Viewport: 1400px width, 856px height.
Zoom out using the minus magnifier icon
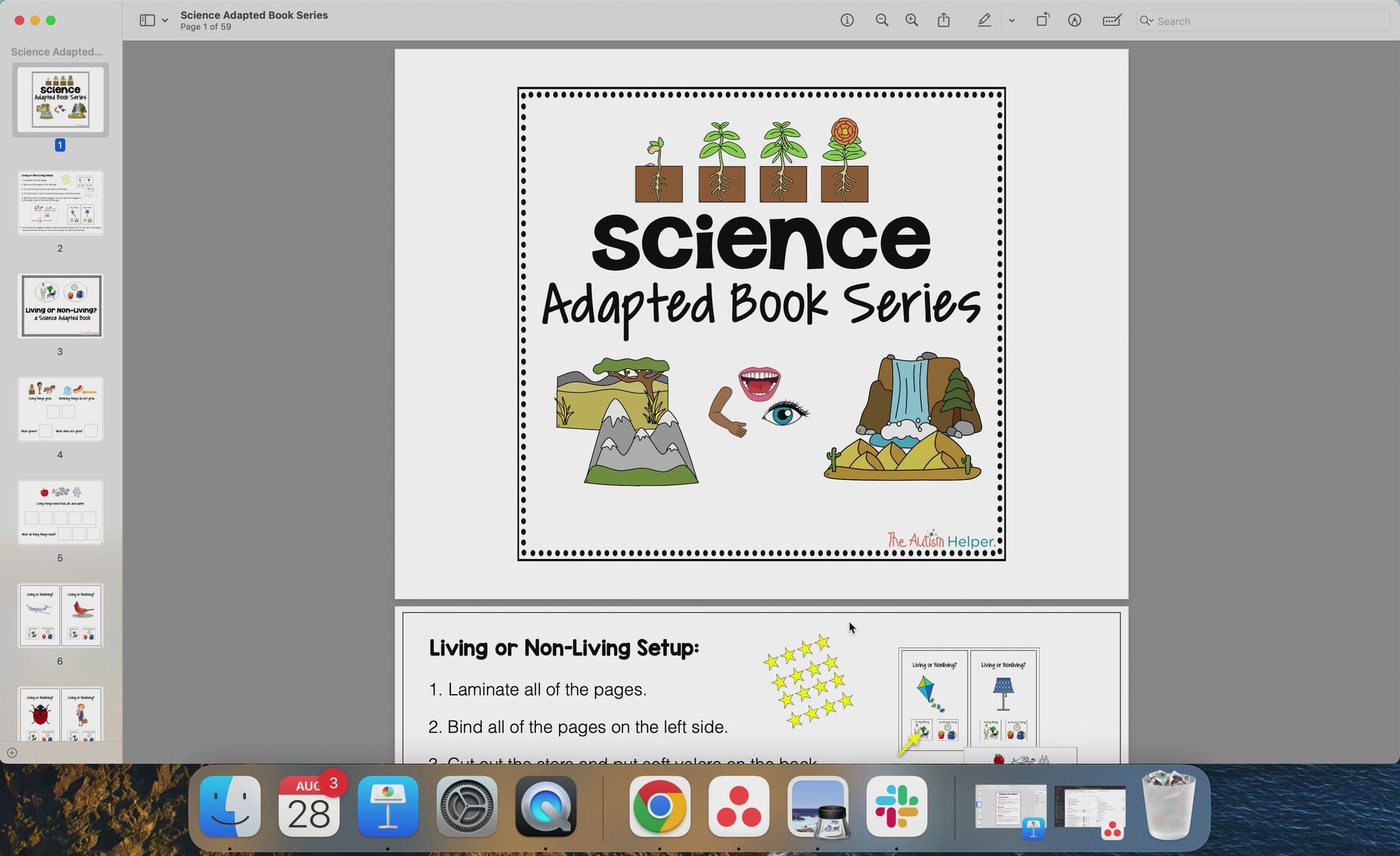pyautogui.click(x=881, y=20)
